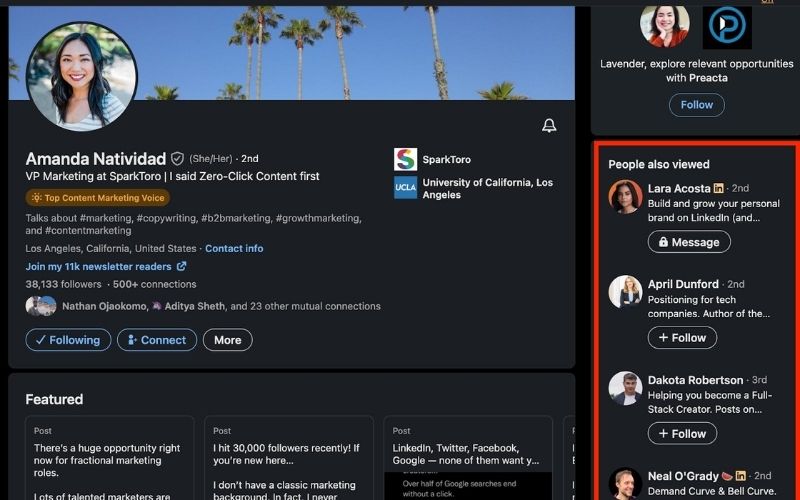Click the verified shield badge beside name
Viewport: 800px width, 500px height.
pos(177,159)
